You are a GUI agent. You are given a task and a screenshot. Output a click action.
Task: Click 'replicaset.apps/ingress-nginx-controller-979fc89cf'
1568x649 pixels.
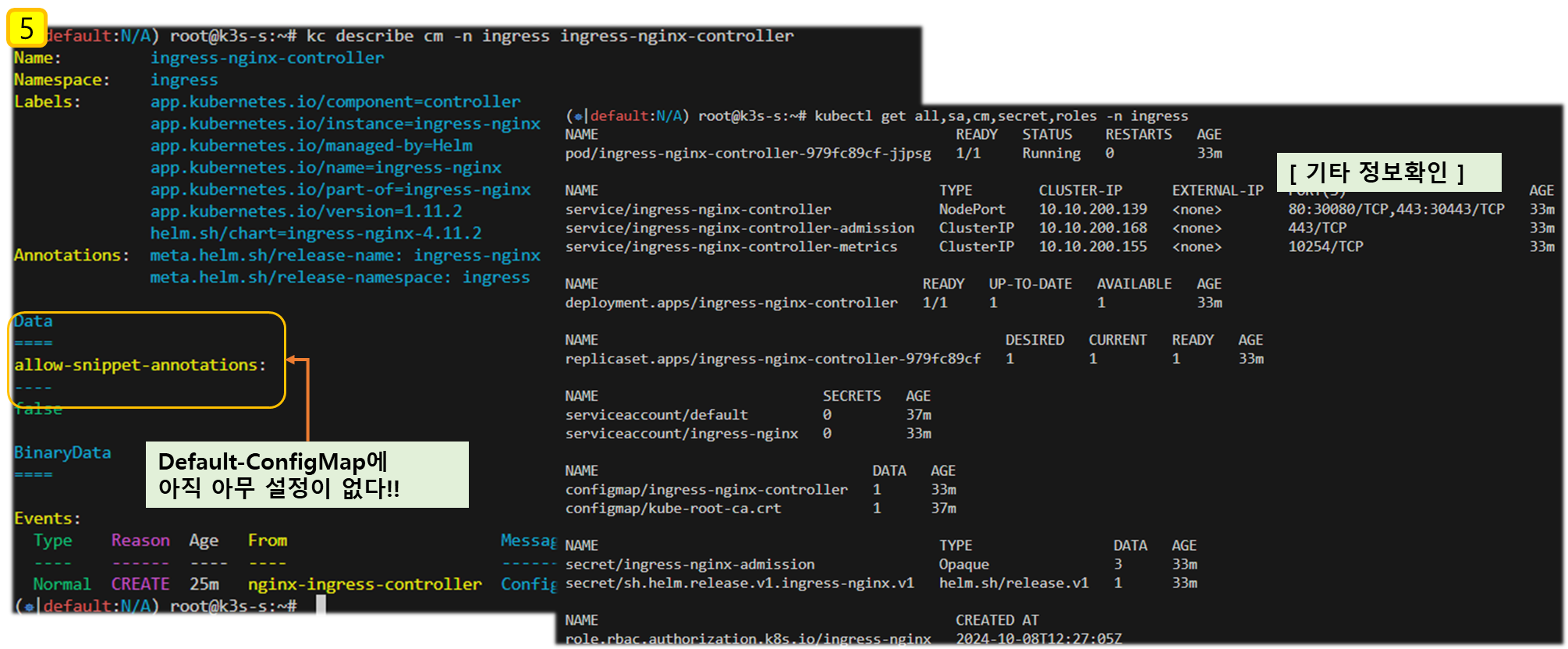click(772, 359)
